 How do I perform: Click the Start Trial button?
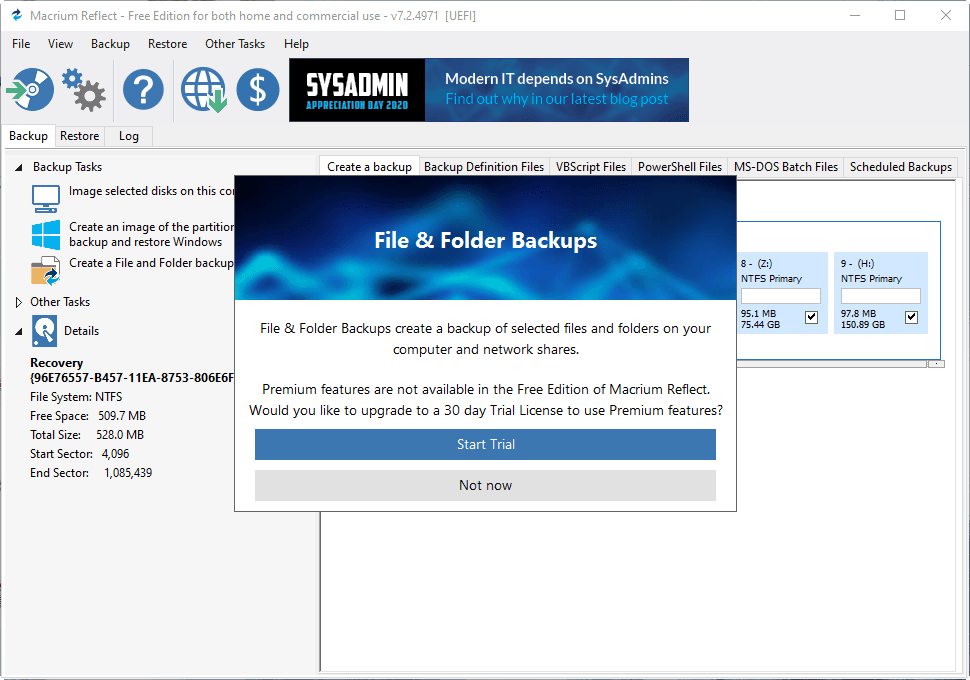[x=486, y=444]
